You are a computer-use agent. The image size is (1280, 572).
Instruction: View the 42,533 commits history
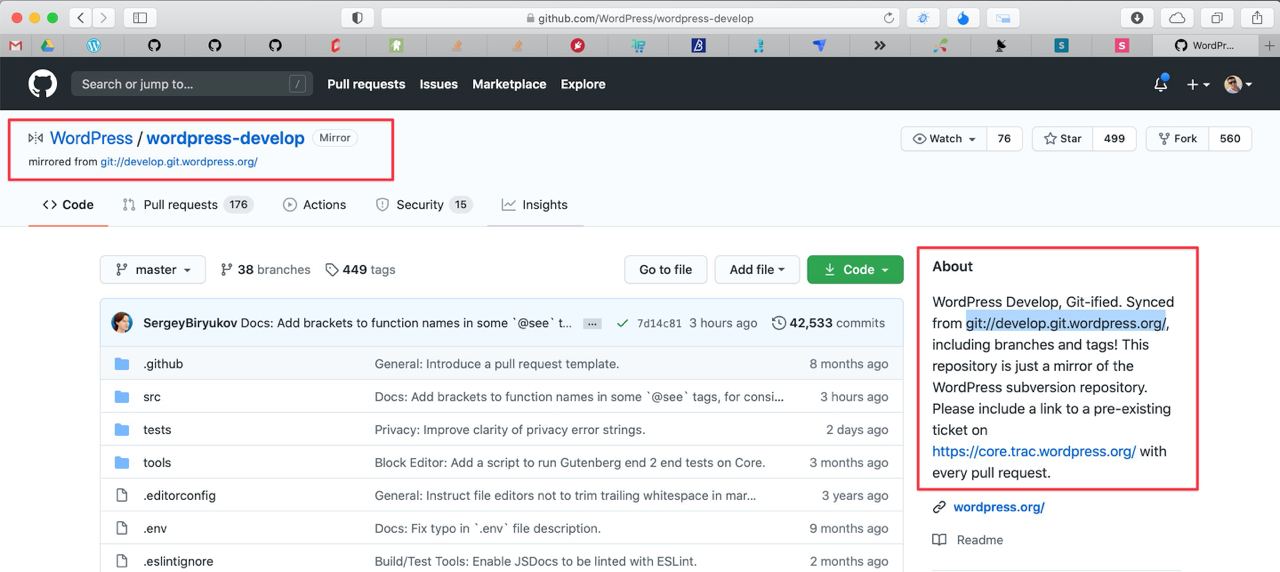tap(828, 323)
